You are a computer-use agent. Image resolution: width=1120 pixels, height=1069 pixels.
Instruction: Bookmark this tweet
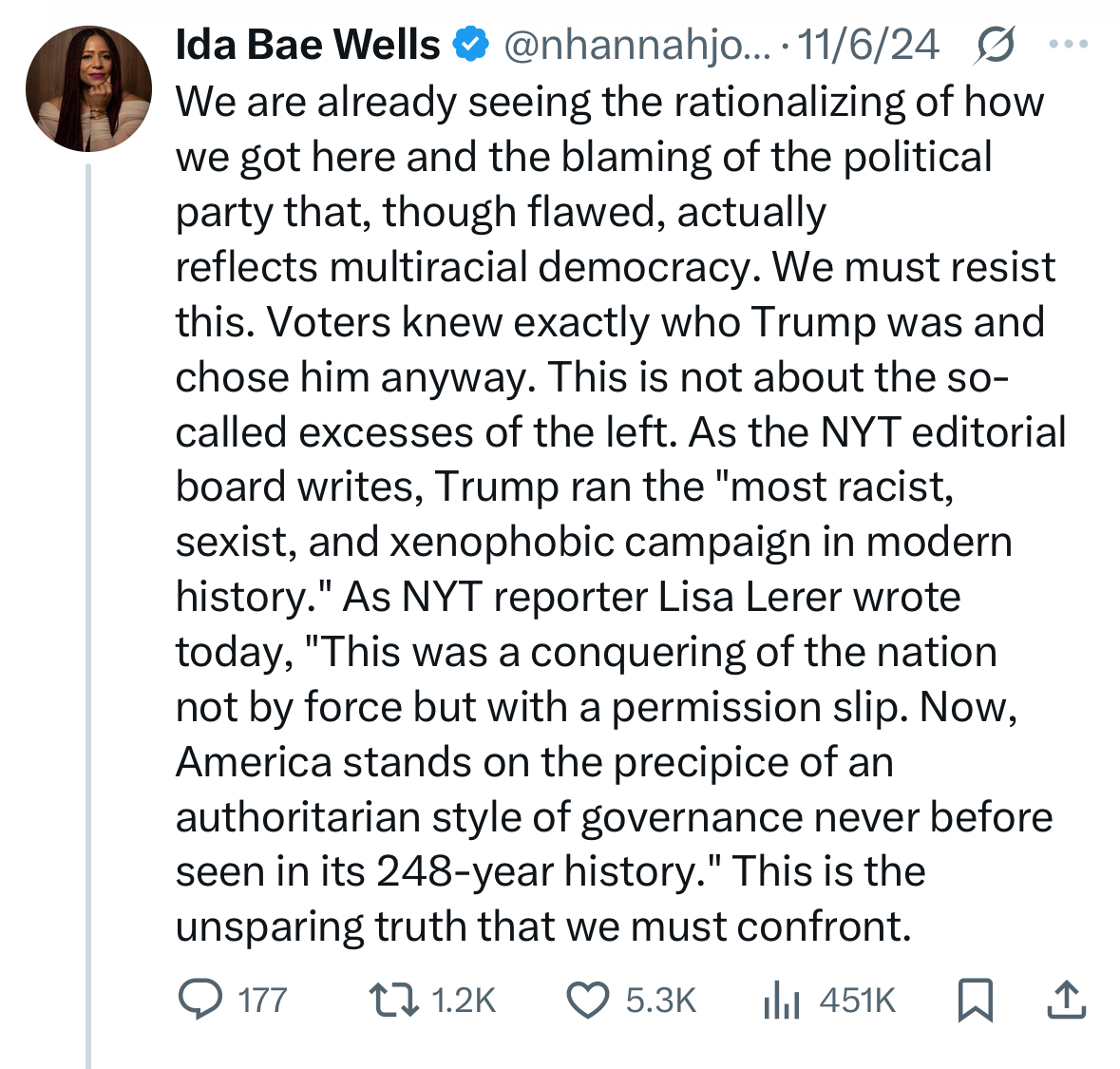(x=975, y=1000)
